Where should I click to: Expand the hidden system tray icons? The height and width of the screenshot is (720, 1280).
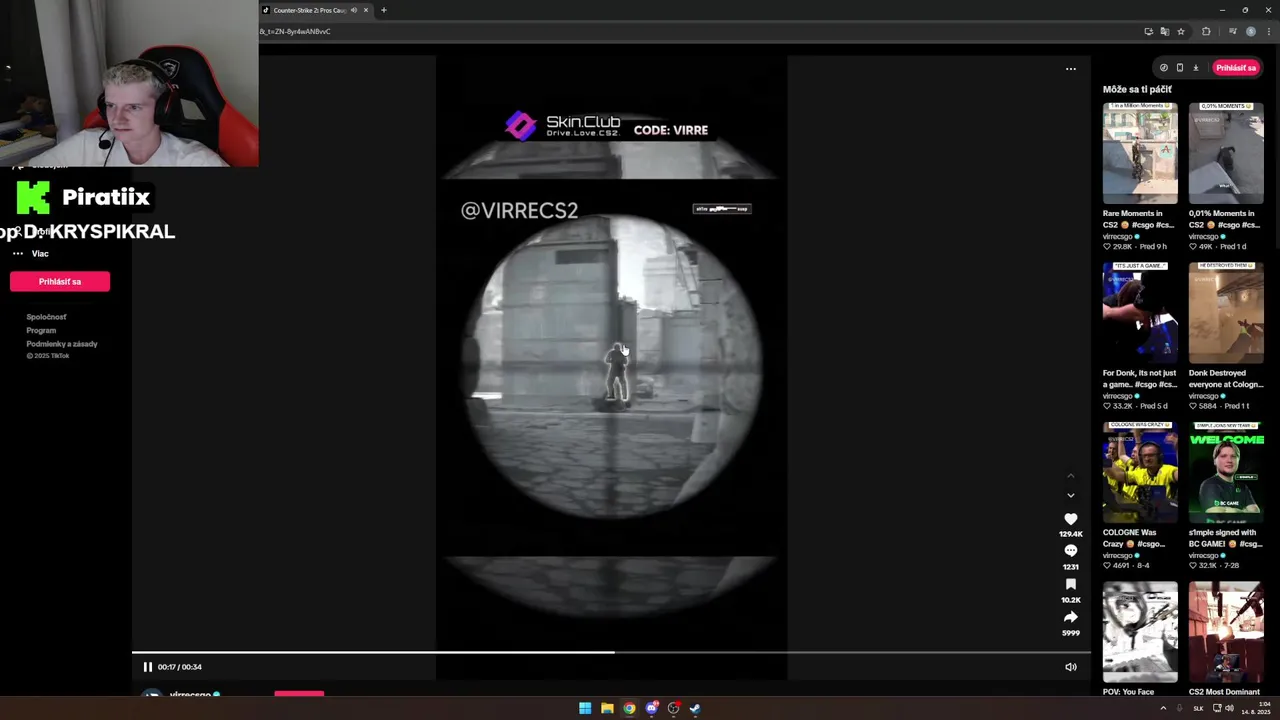pyautogui.click(x=1163, y=708)
